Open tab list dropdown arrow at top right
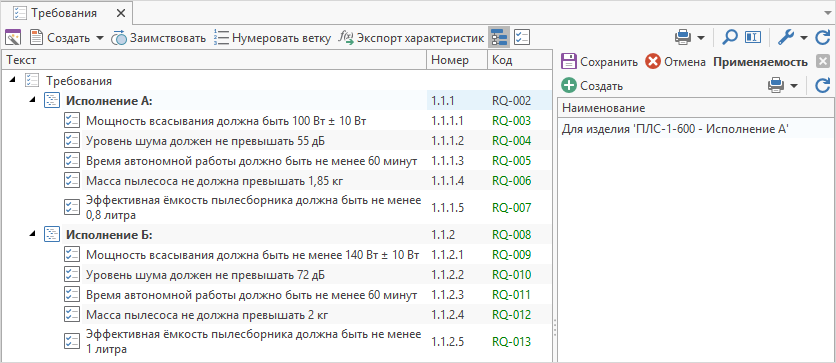 coord(827,12)
